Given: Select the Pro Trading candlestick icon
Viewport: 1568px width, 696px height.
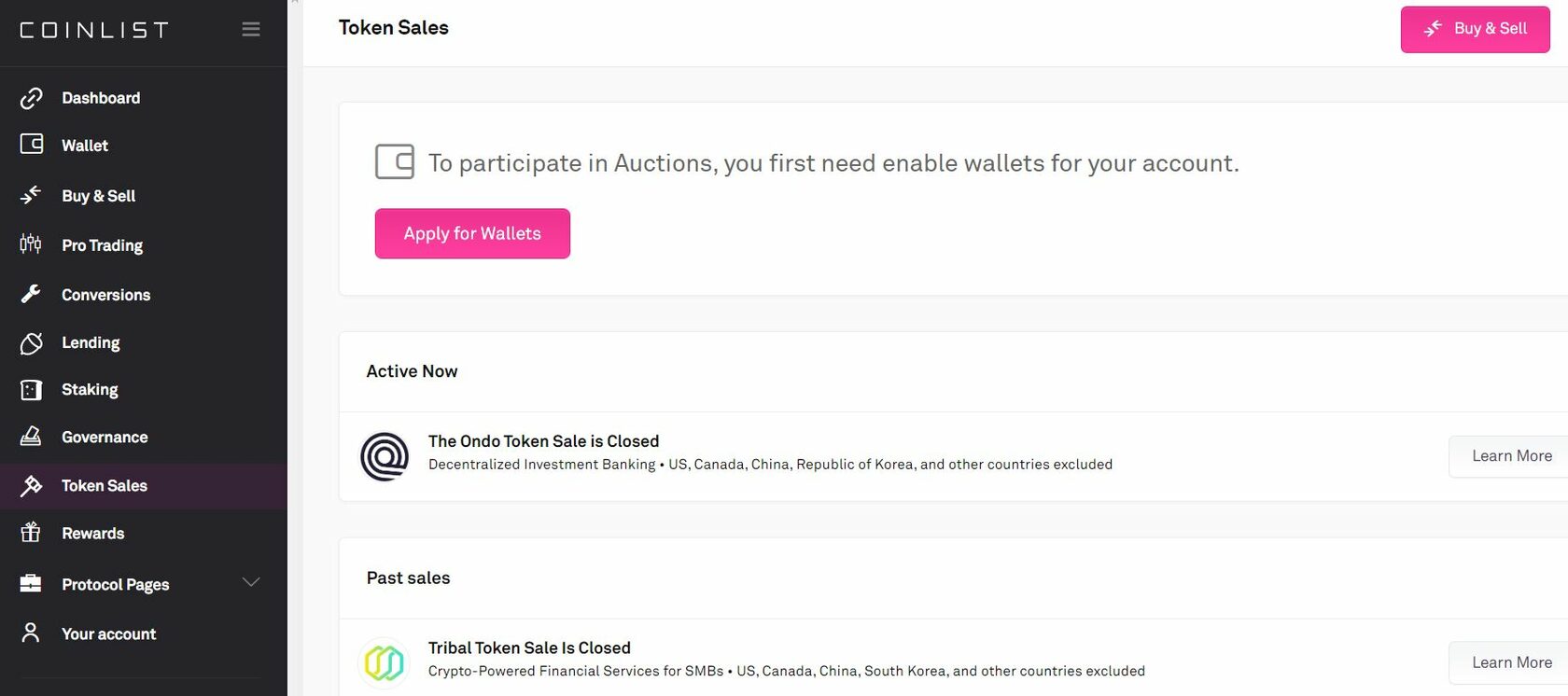Looking at the screenshot, I should pos(31,244).
